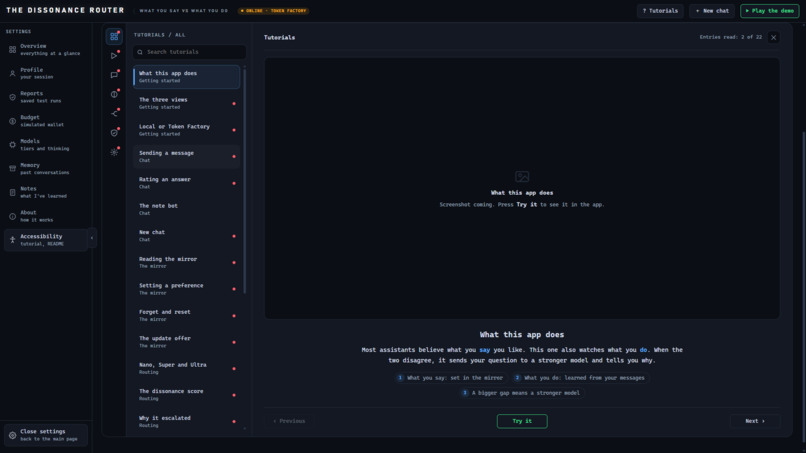Screen dimensions: 806x453
Task: Click the Reports shield icon
Action: (x=12, y=97)
